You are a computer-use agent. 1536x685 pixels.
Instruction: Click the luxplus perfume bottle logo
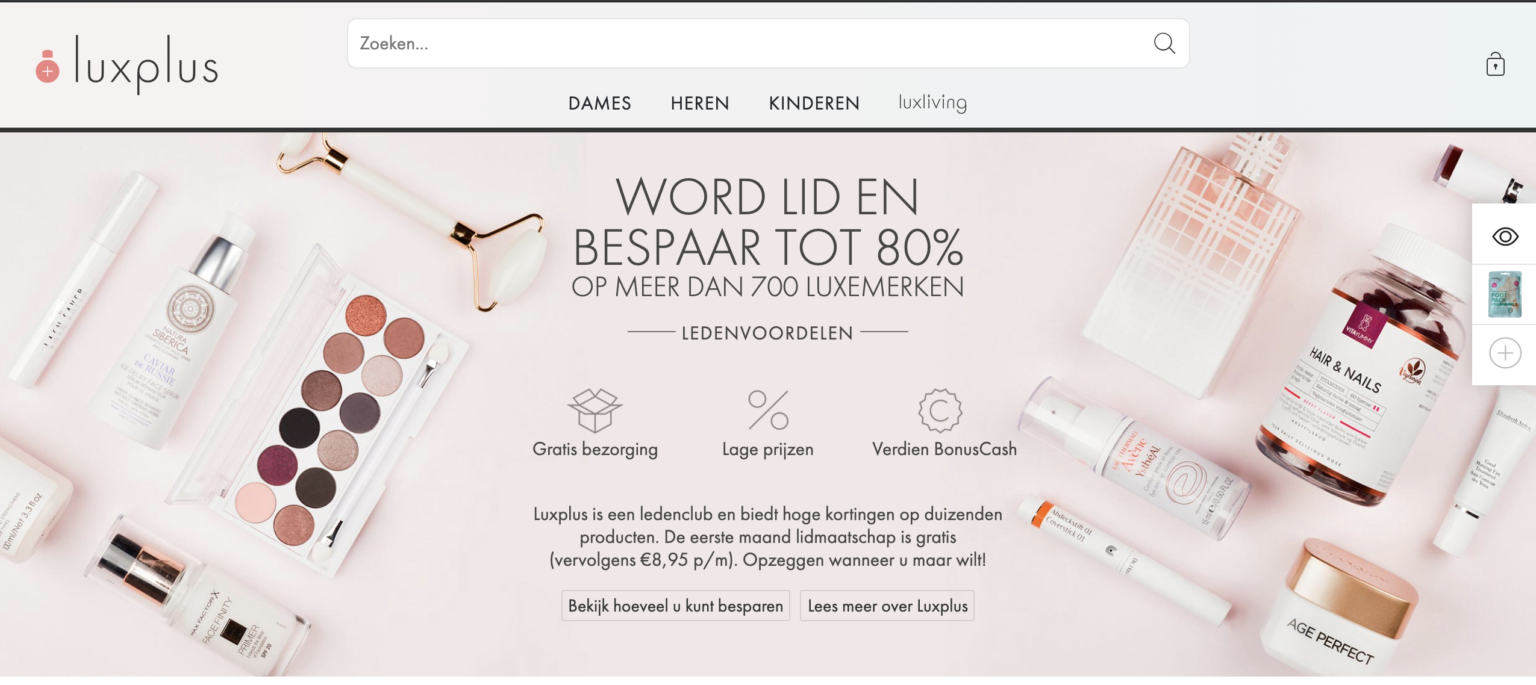pos(47,67)
